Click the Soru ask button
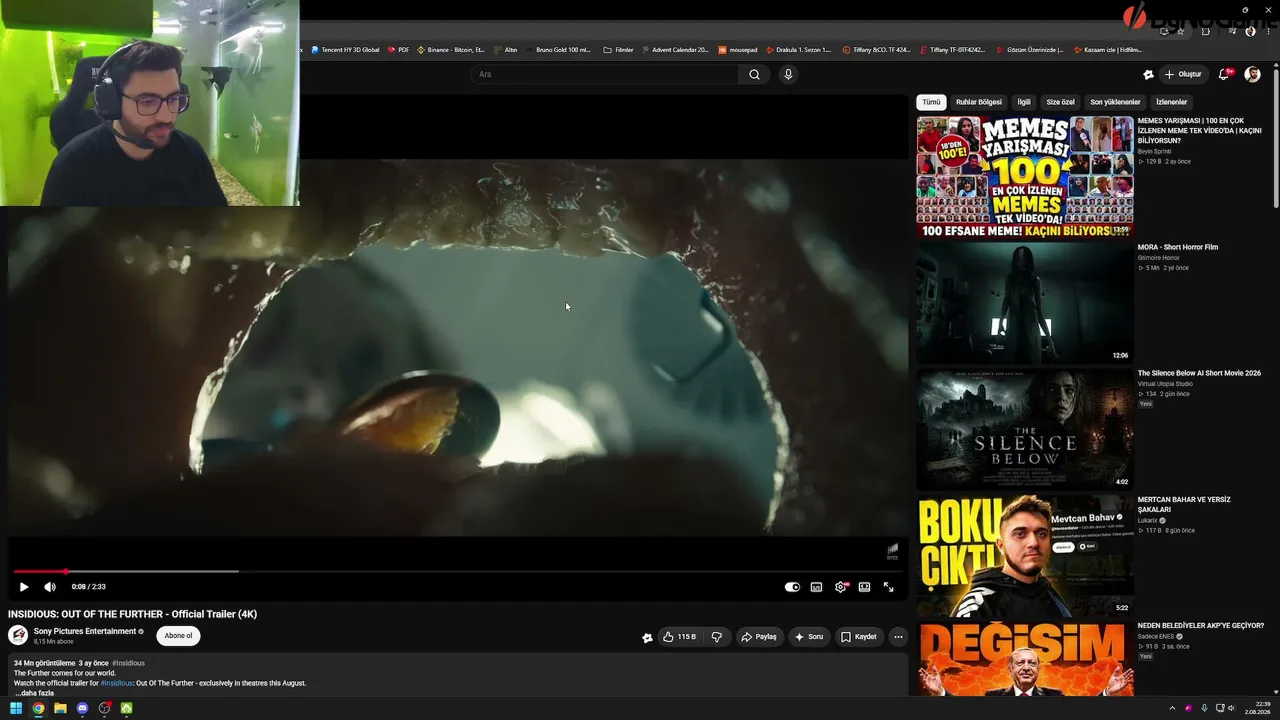The image size is (1280, 720). 809,637
